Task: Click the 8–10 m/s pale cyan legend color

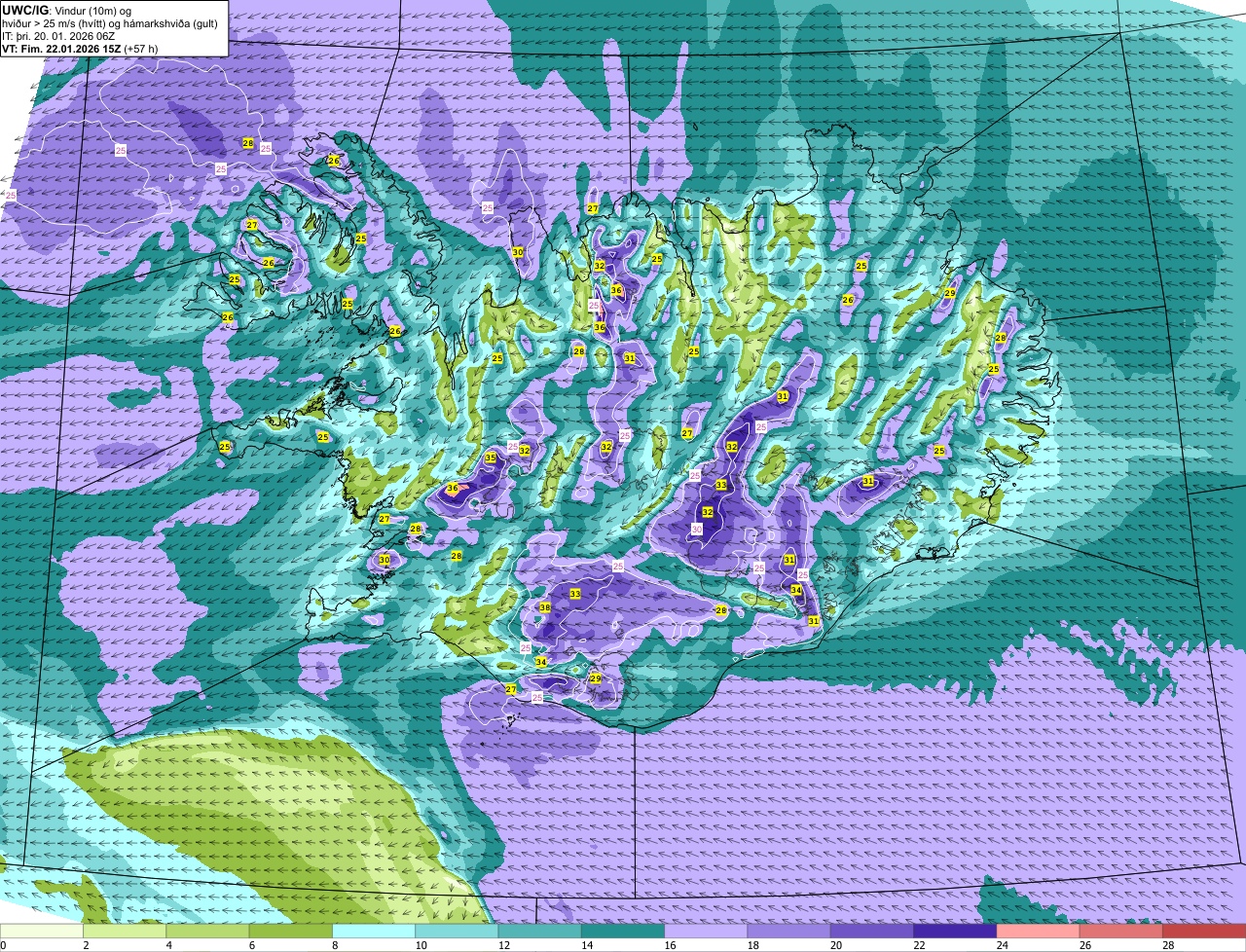Action: (374, 932)
